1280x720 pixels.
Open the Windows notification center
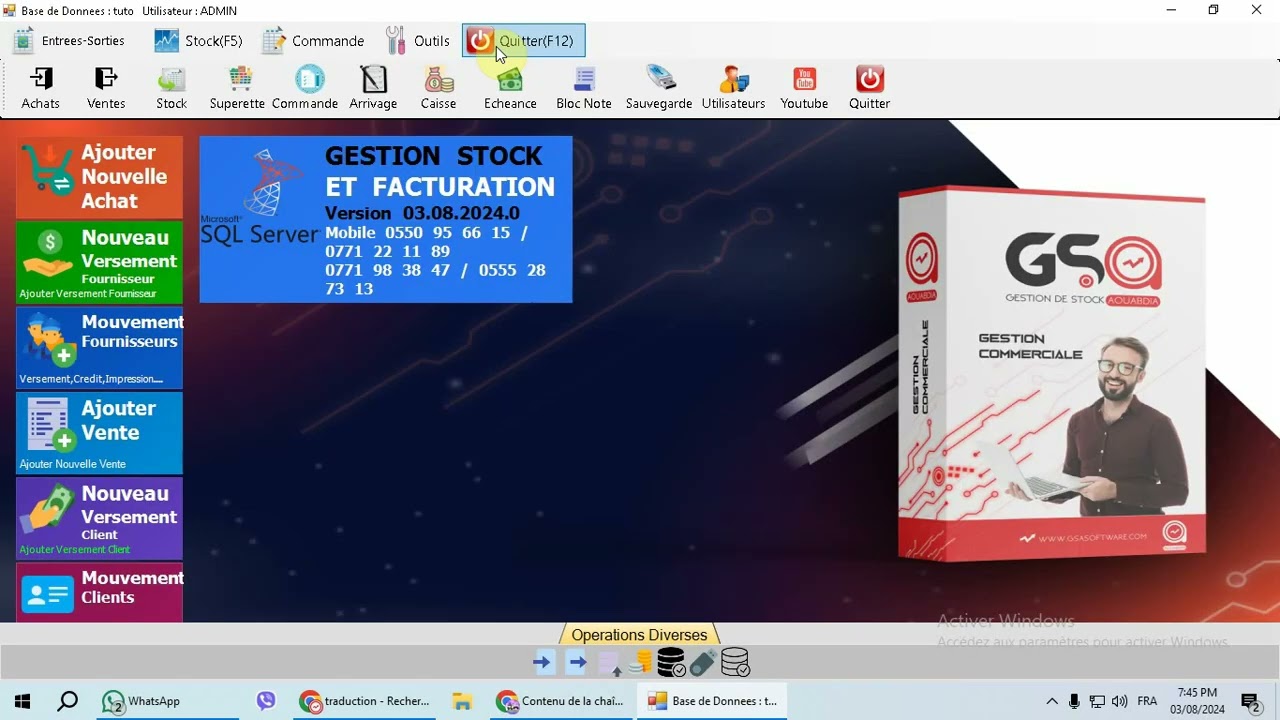(1250, 701)
